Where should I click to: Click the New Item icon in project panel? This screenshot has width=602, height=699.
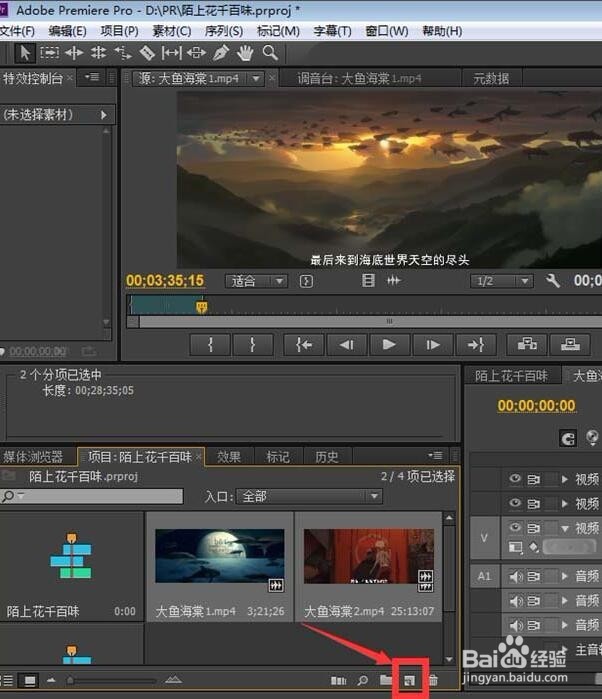[x=409, y=680]
